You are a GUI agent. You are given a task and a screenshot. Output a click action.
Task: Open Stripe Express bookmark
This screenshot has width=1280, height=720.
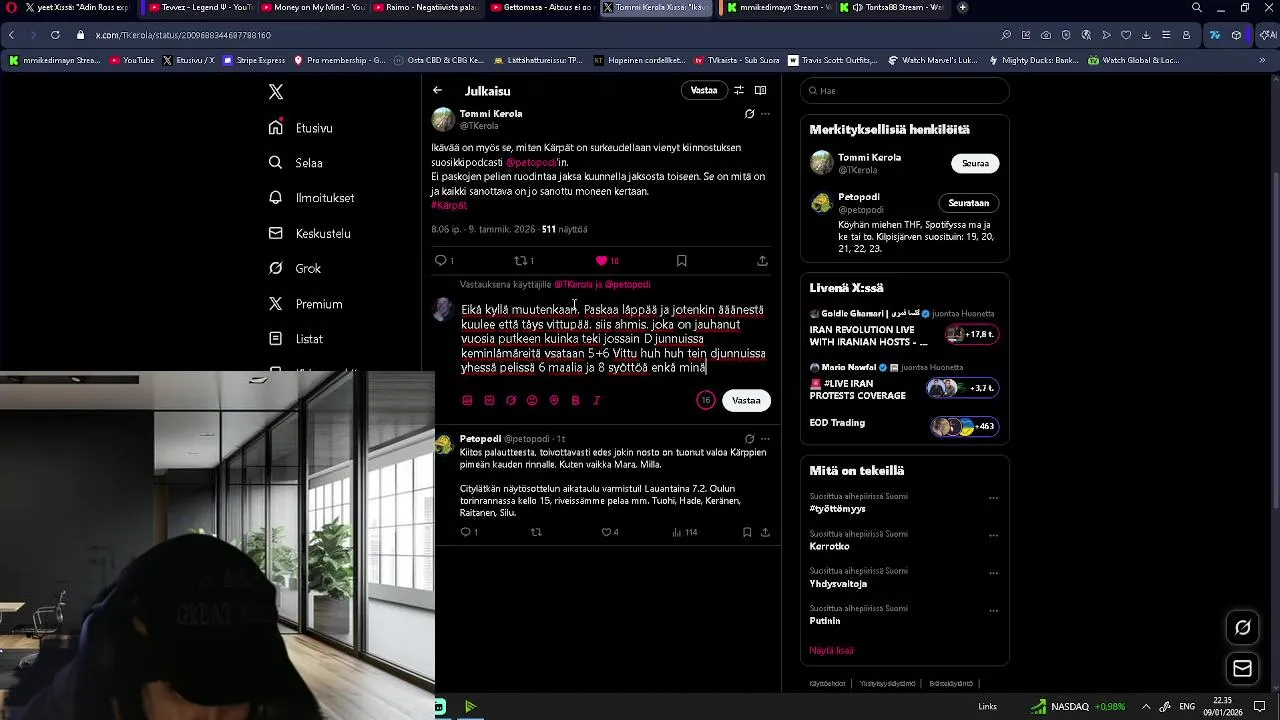(254, 60)
